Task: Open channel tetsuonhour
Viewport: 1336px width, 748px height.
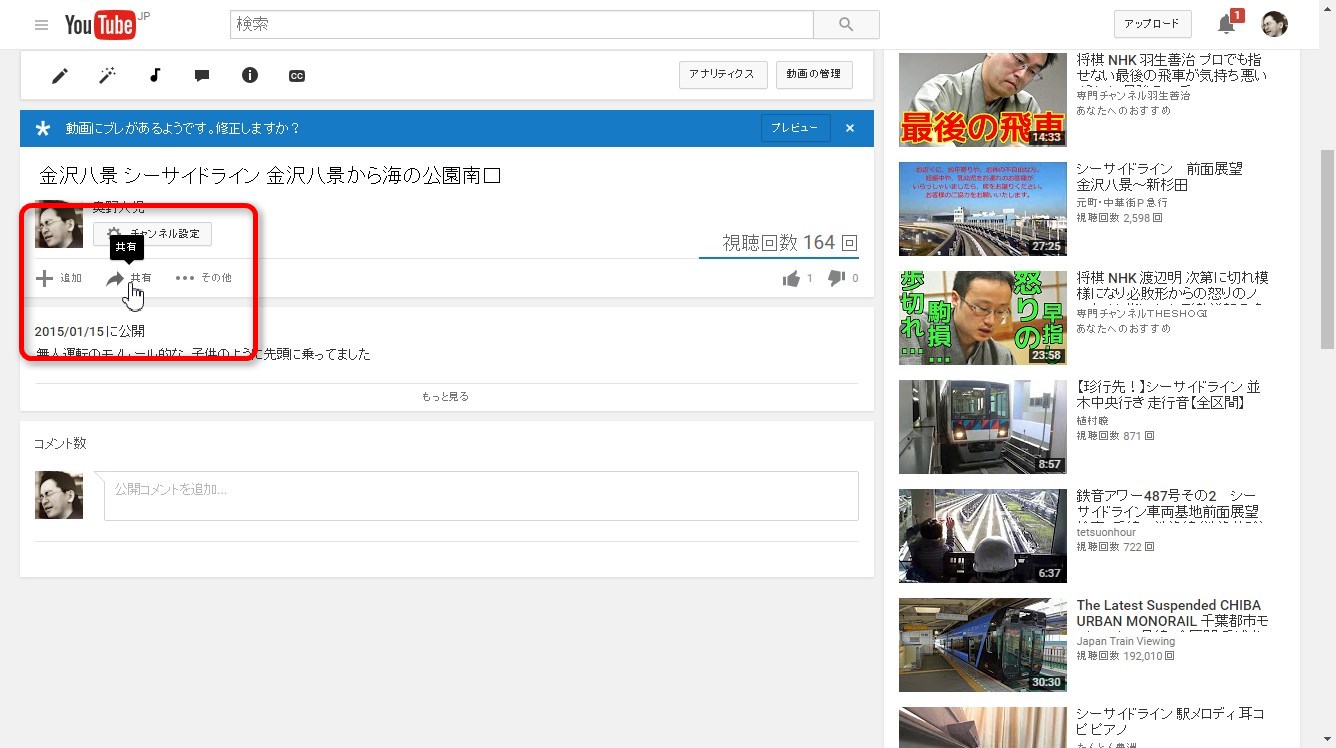Action: tap(1106, 532)
